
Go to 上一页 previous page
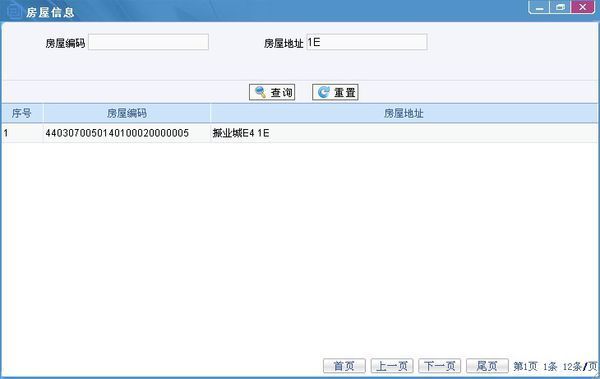(x=392, y=366)
